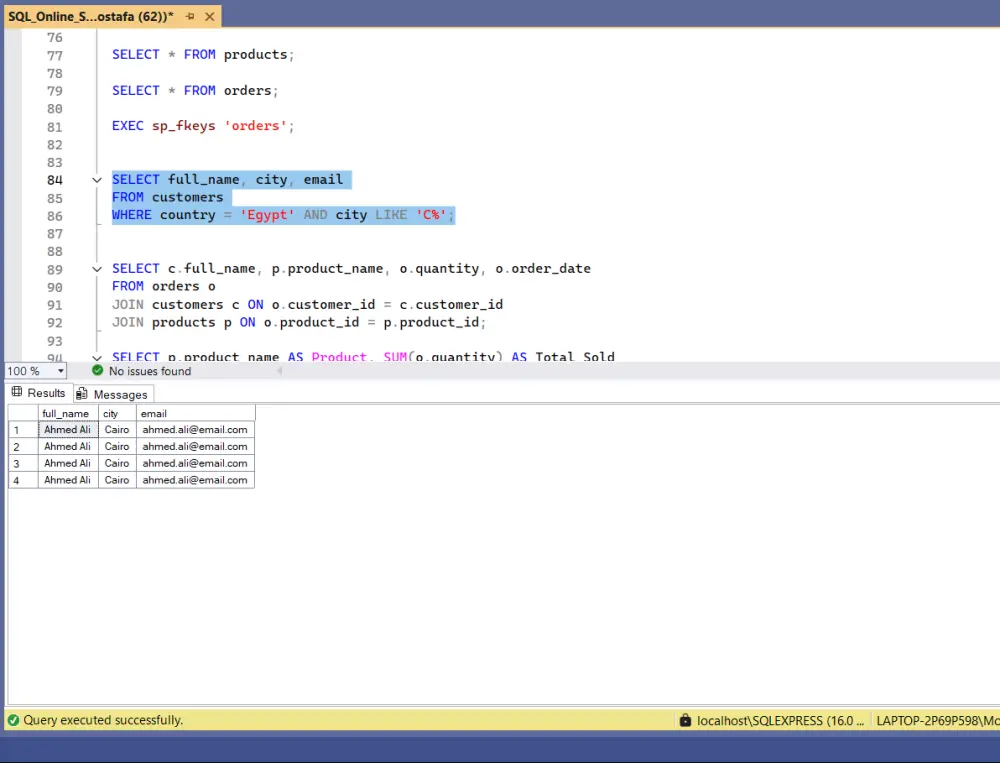Viewport: 1000px width, 763px height.
Task: Collapse the JOIN query at line 89
Action: pos(96,268)
